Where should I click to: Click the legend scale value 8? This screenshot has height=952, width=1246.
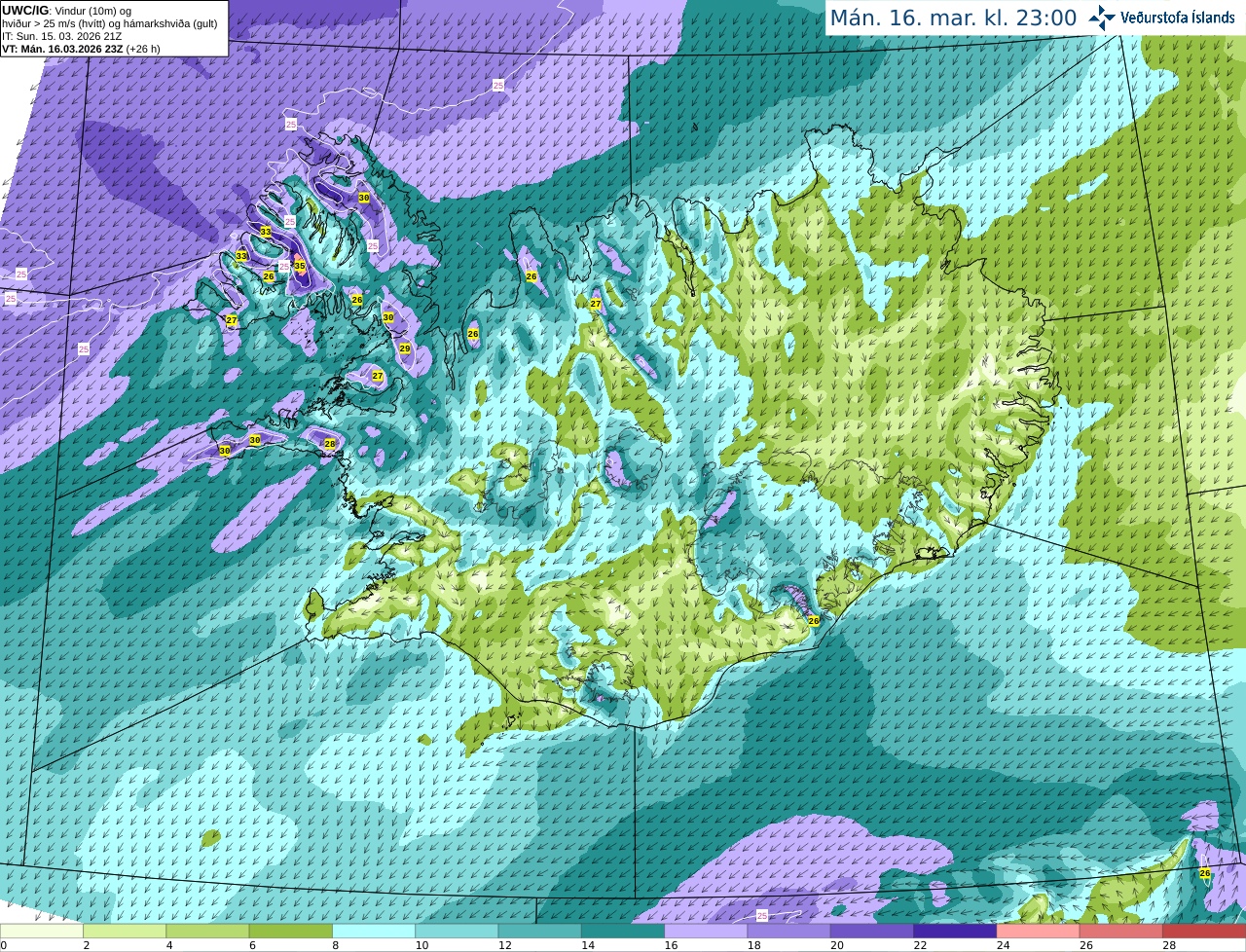(336, 945)
